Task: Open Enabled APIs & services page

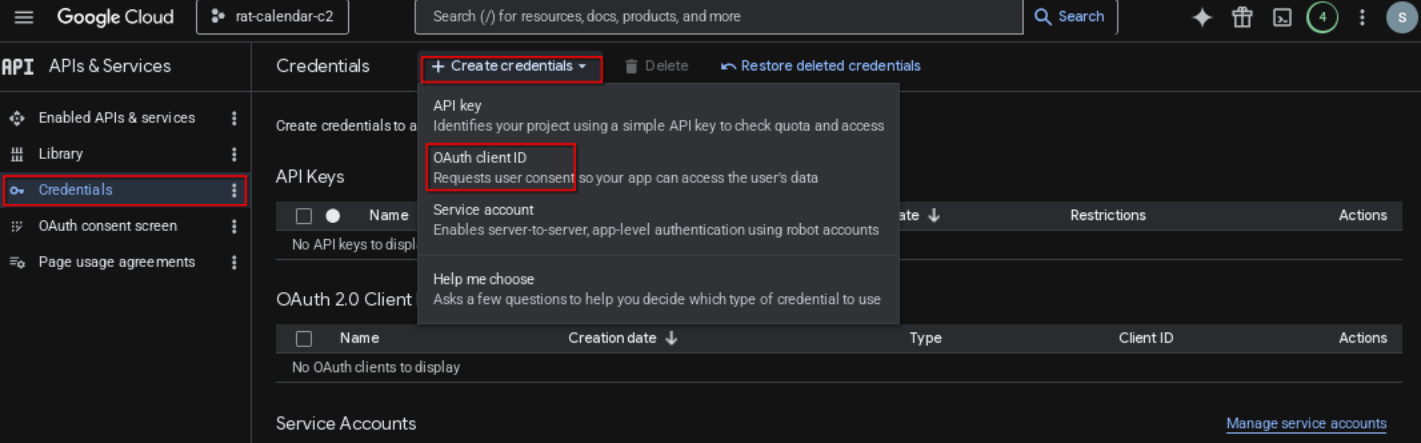Action: pyautogui.click(x=117, y=118)
